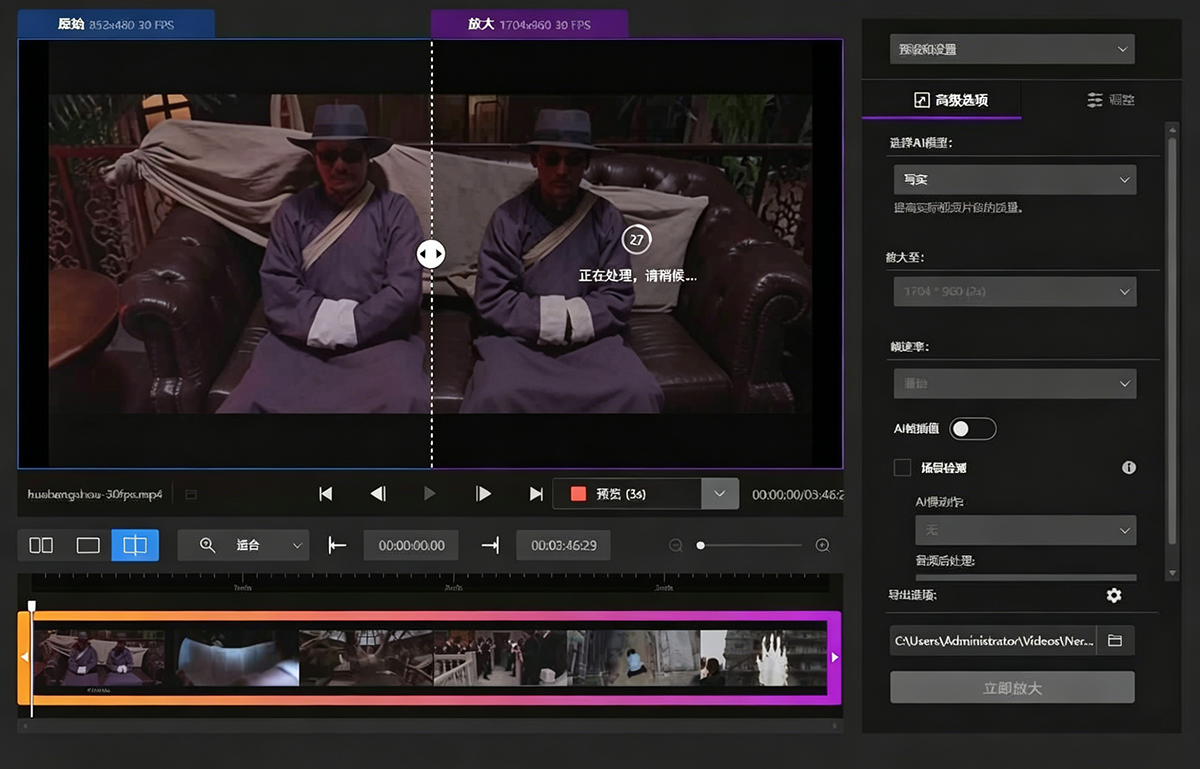Click the timecode 00:00:00/03:46 display
This screenshot has width=1200, height=769.
click(x=797, y=494)
